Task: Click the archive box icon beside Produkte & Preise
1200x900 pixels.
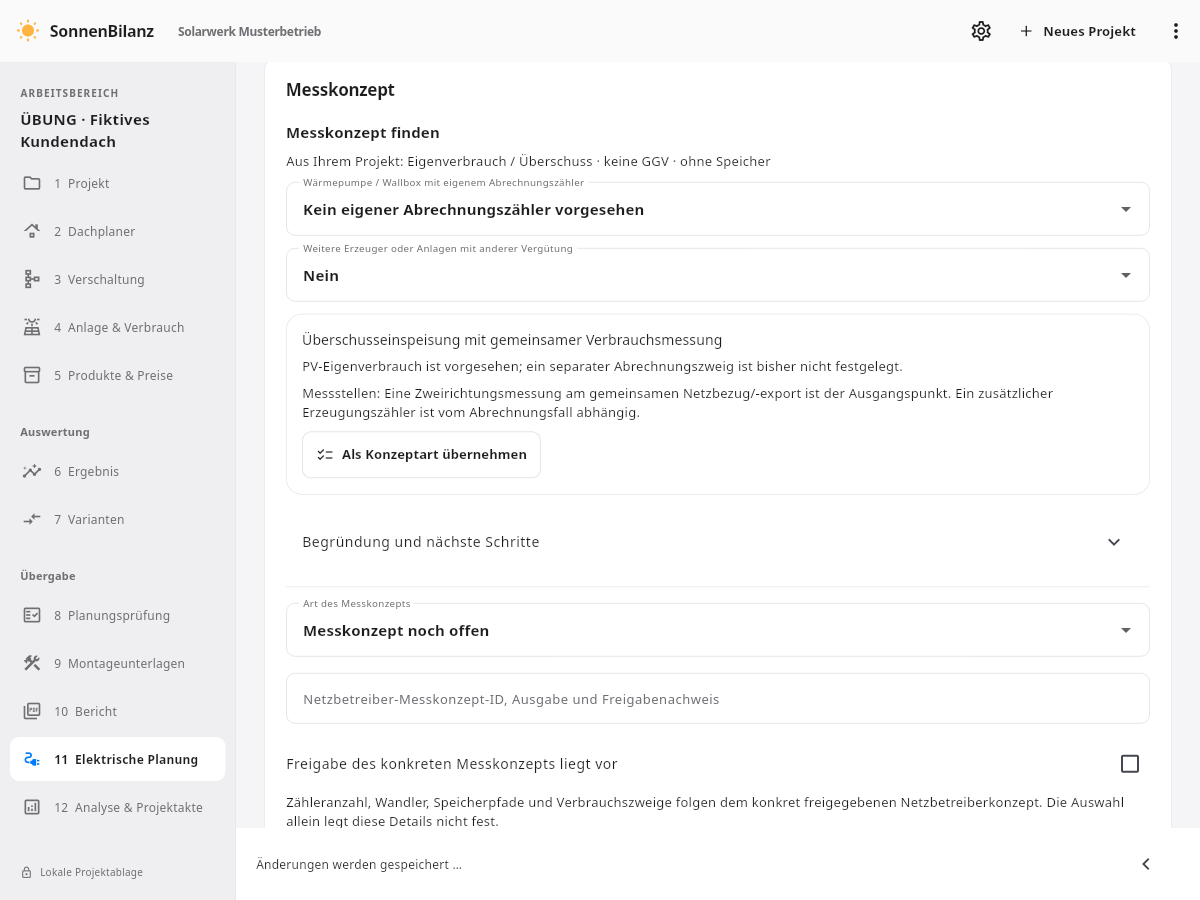Action: pos(32,375)
